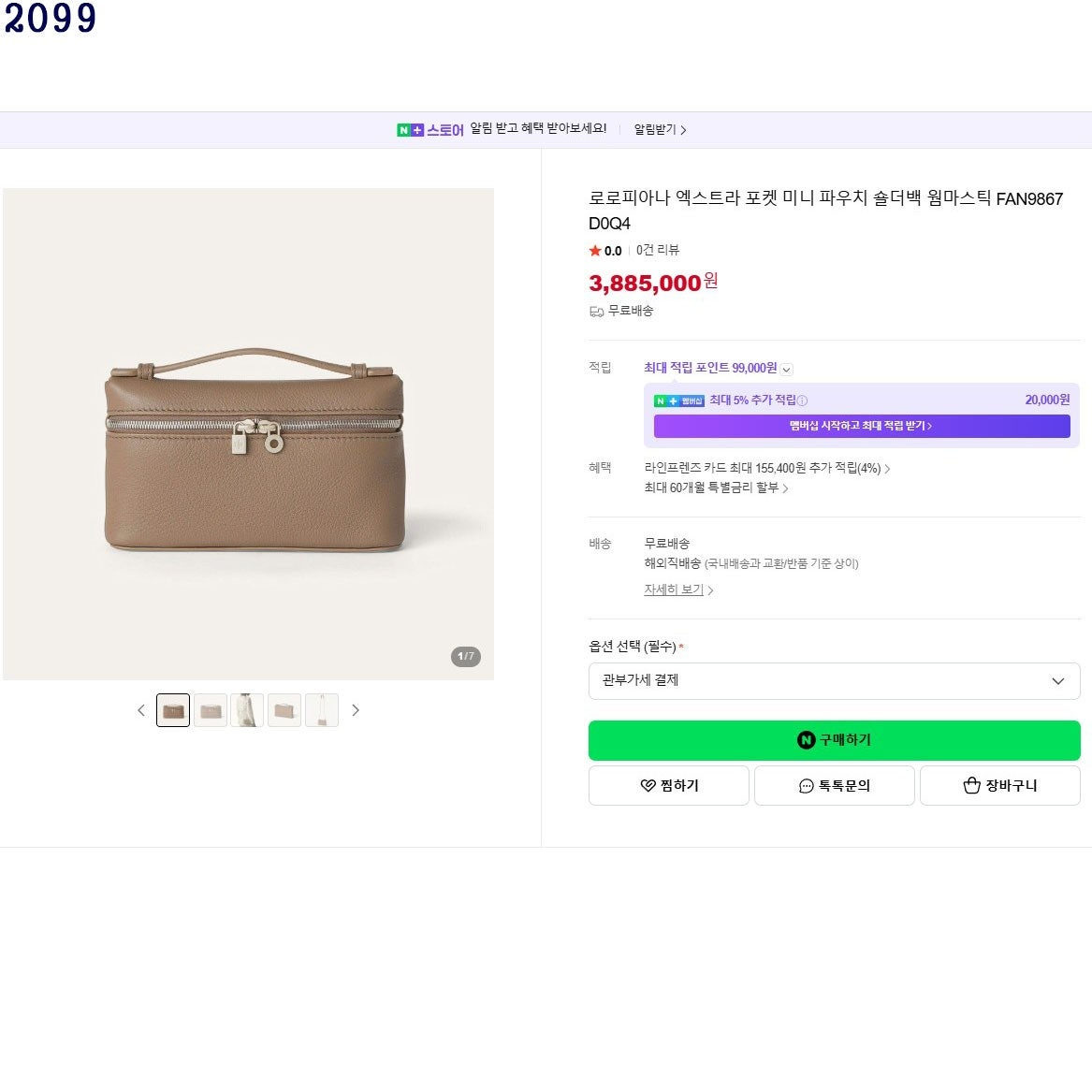Click the info icon beside 최대 5% 추가 적립

[802, 400]
